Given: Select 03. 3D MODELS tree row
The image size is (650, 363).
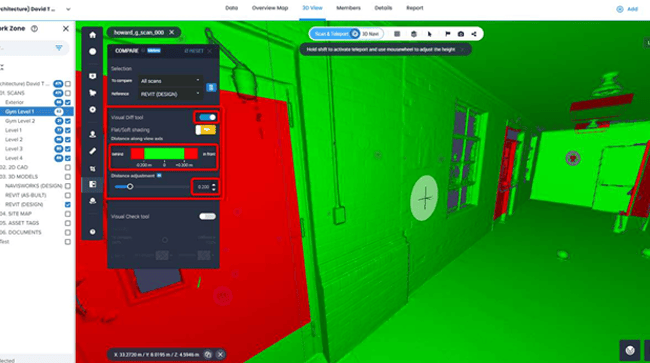Looking at the screenshot, I should (19, 177).
